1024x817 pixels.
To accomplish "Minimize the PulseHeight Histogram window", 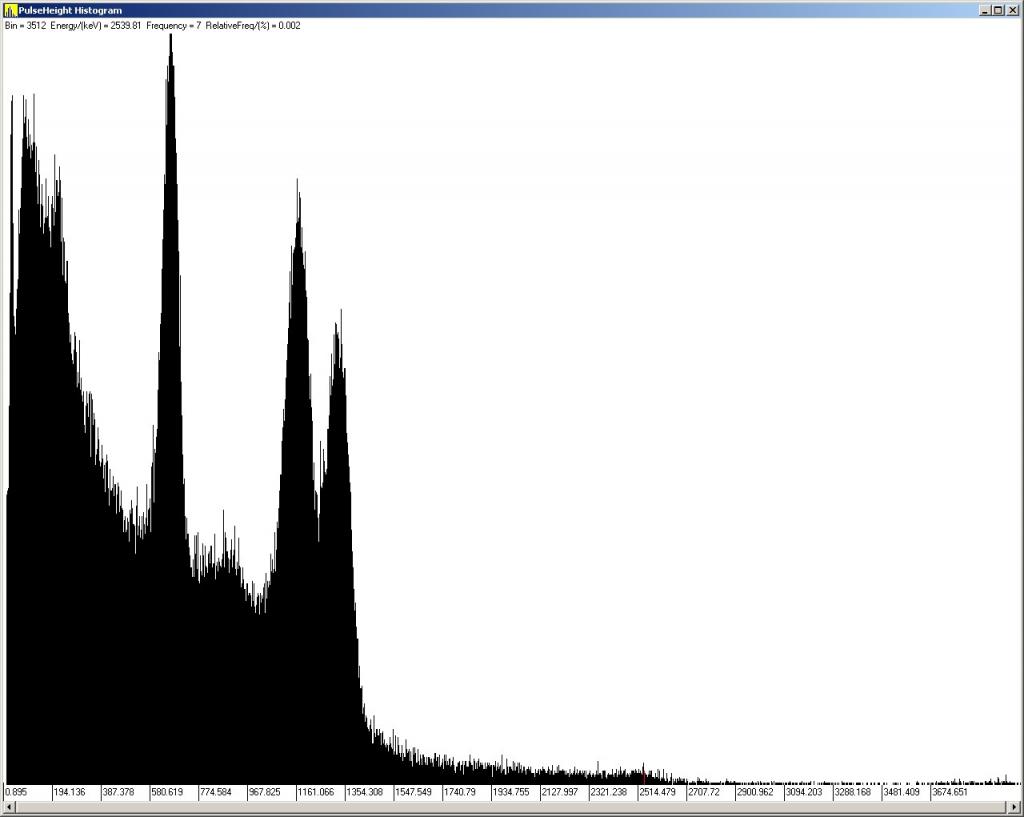I will pos(986,10).
